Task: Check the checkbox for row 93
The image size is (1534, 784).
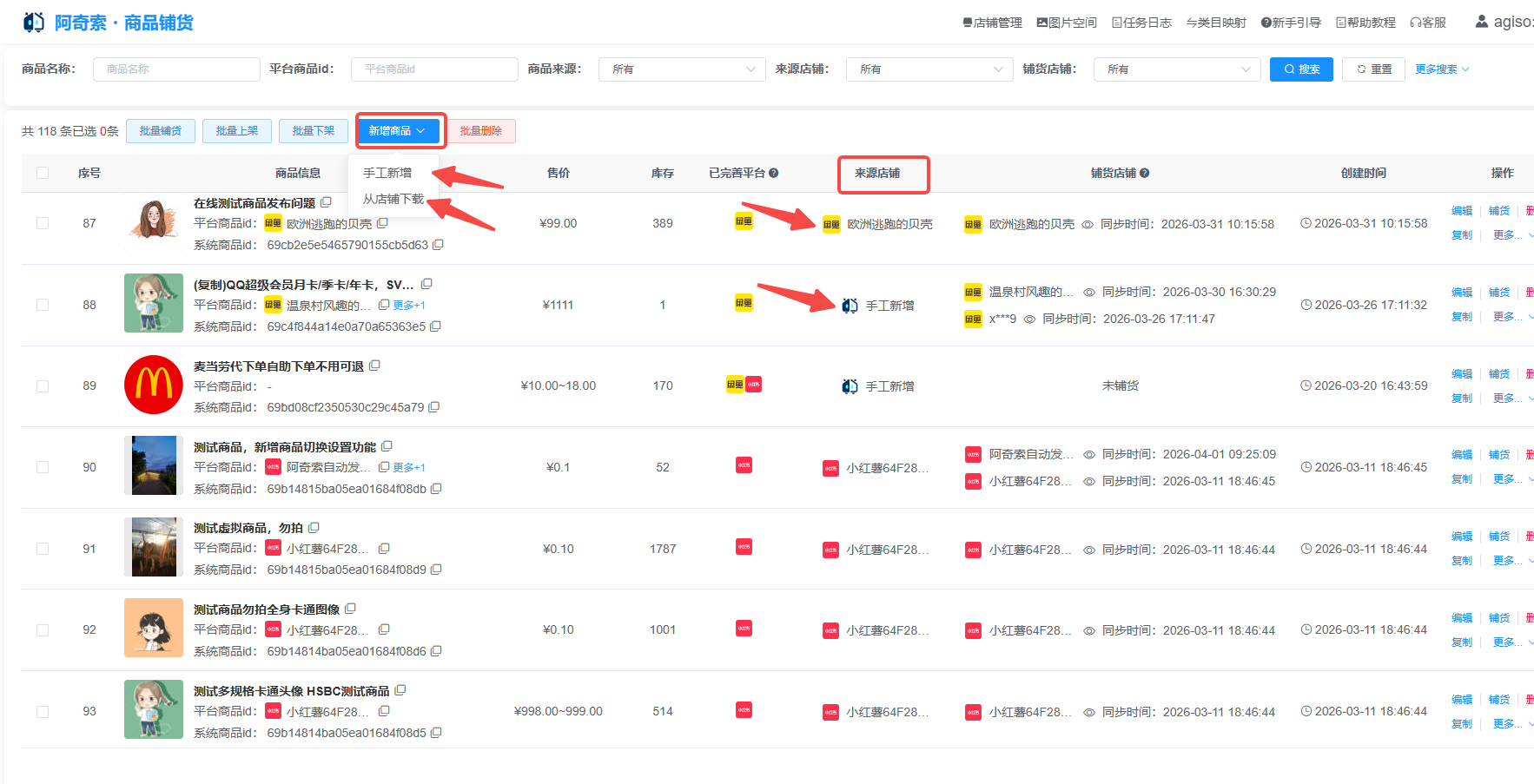Action: [x=43, y=712]
